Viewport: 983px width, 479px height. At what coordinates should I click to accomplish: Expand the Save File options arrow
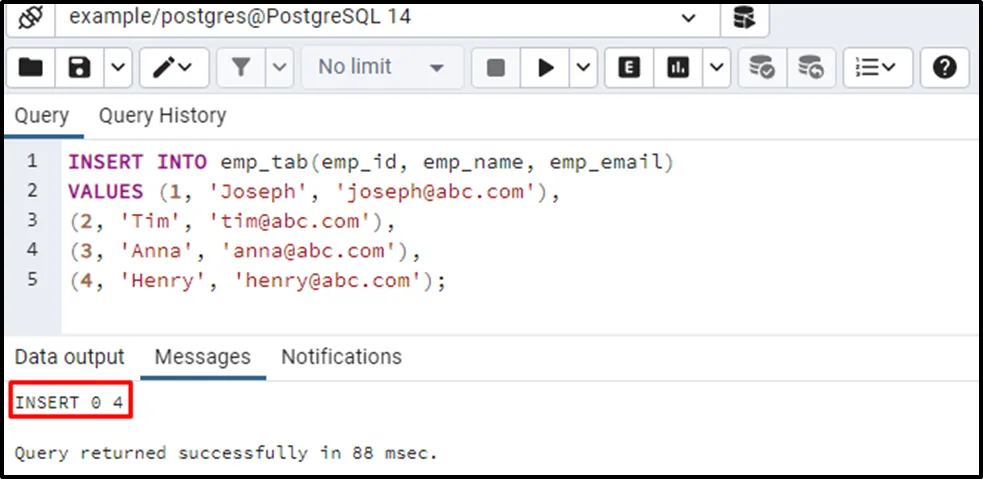[118, 68]
